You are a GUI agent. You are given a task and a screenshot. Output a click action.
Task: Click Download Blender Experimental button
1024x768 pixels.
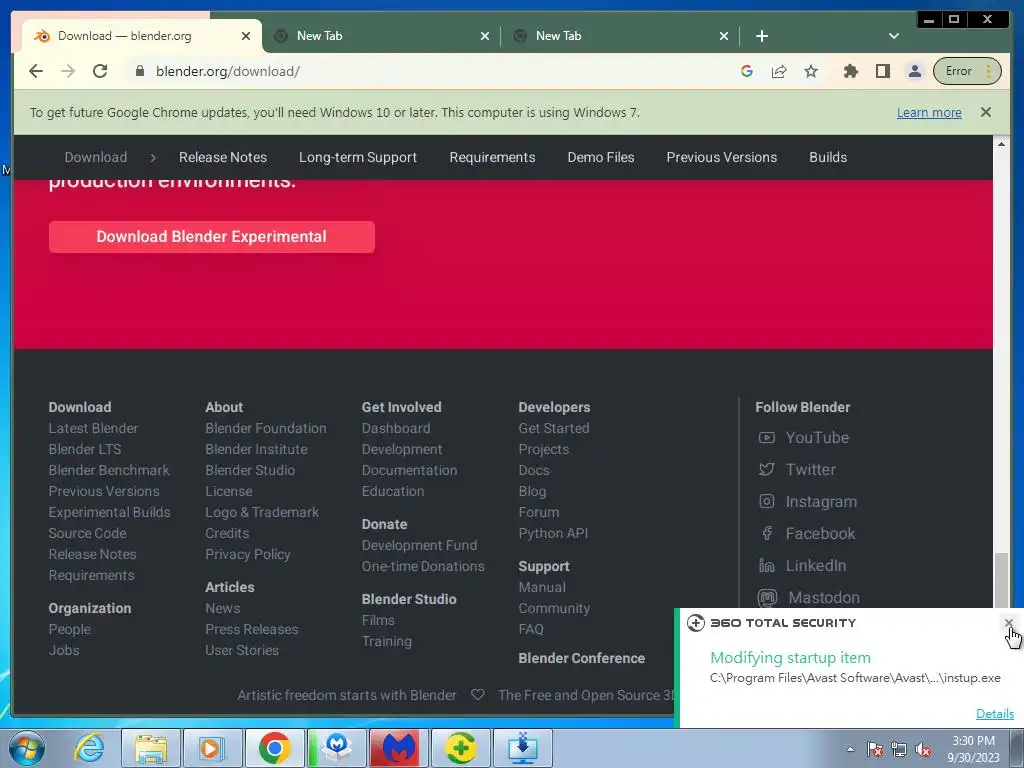click(212, 236)
